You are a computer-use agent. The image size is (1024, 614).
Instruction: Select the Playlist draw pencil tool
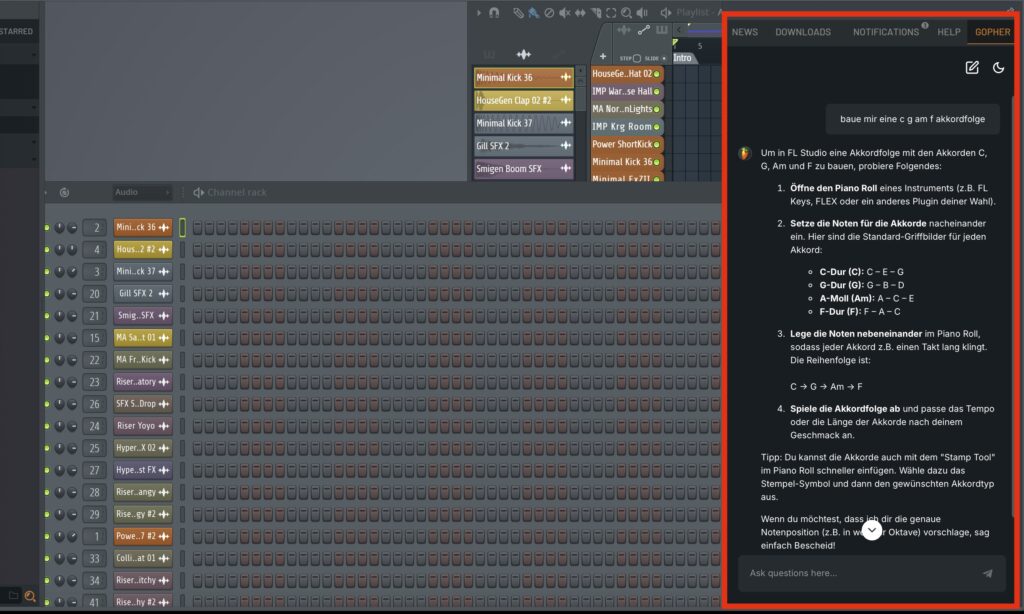(x=518, y=12)
